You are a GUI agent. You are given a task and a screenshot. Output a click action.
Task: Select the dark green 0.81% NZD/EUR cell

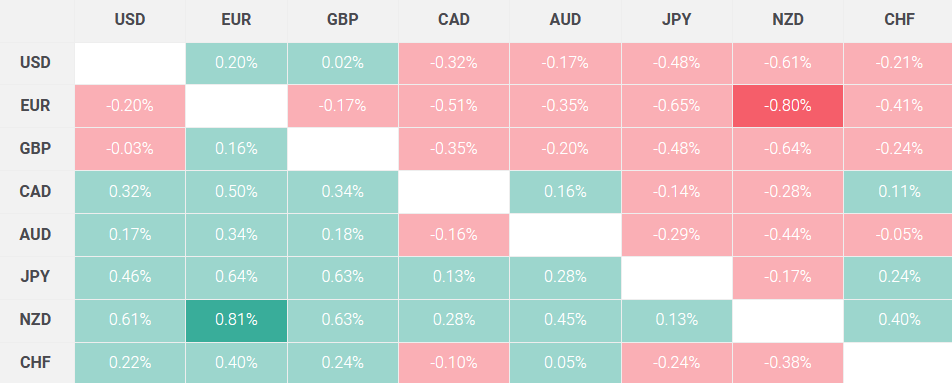click(236, 320)
